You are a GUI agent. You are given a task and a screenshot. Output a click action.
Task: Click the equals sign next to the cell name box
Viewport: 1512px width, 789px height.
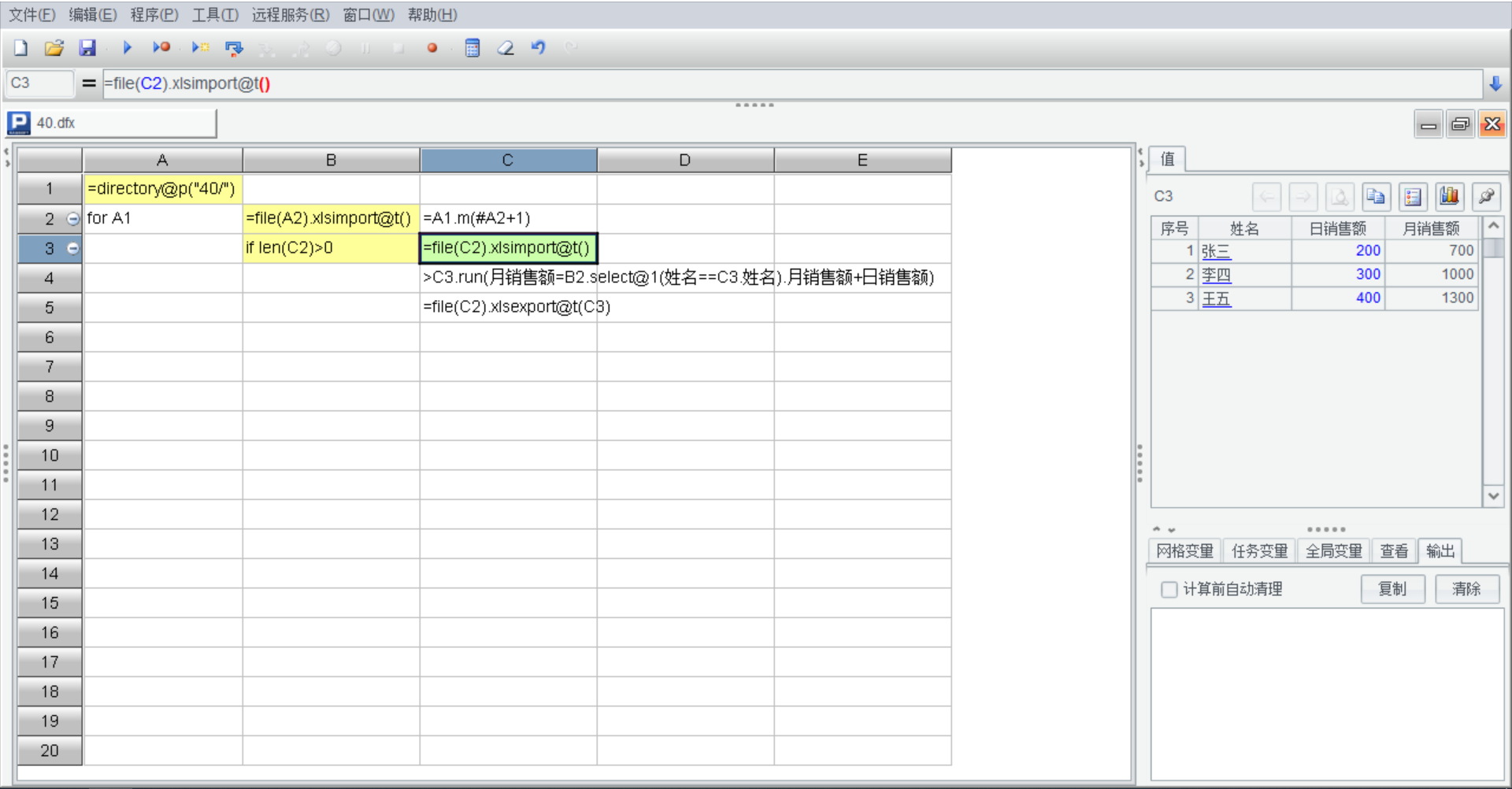[89, 83]
